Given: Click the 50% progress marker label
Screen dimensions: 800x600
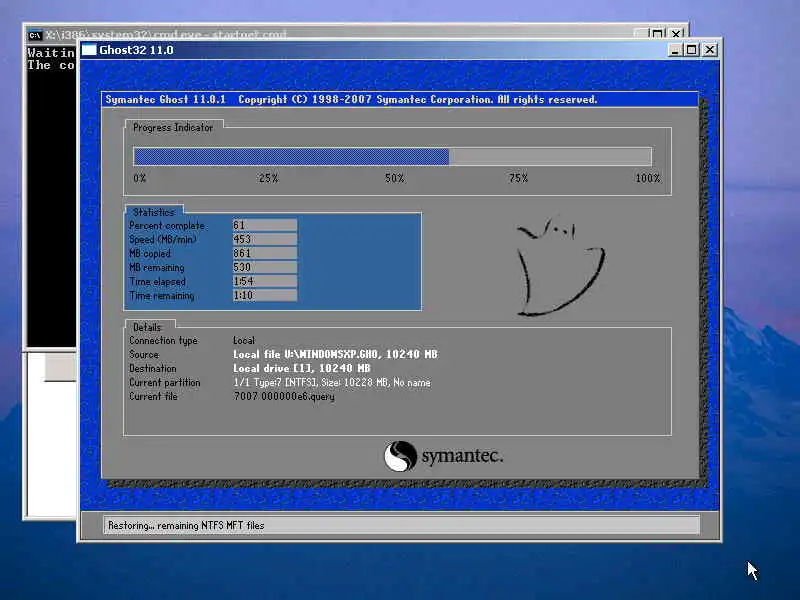Looking at the screenshot, I should coord(394,178).
